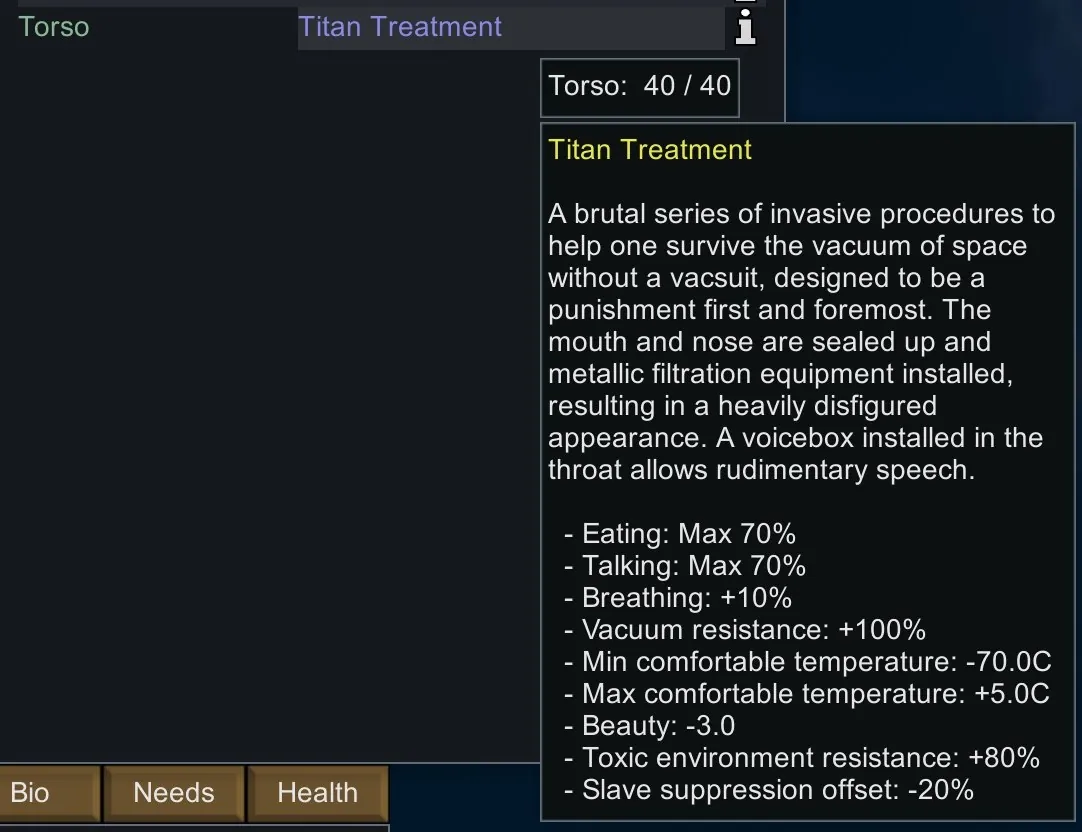Open the Bio tab
The image size is (1082, 832).
(30, 793)
